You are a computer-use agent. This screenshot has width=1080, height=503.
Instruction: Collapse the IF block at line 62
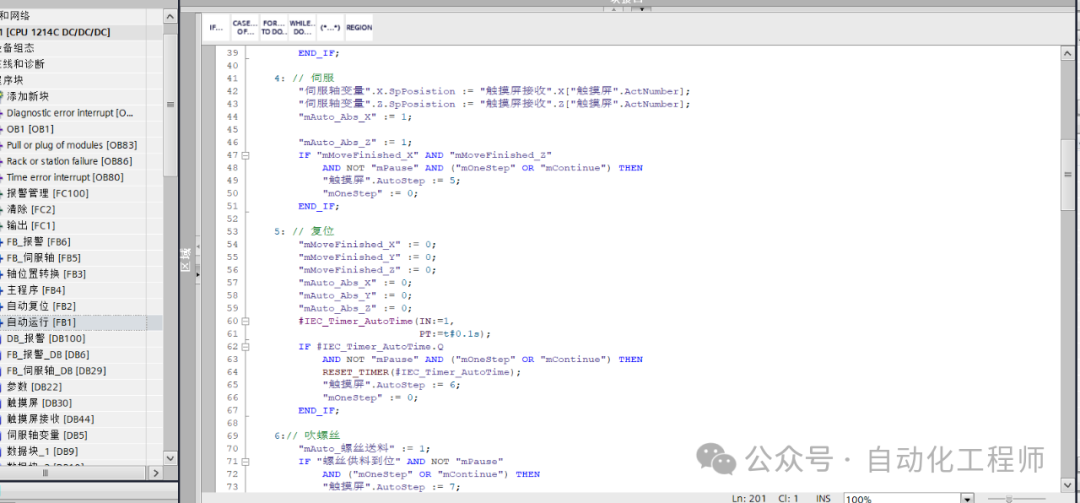coord(245,347)
